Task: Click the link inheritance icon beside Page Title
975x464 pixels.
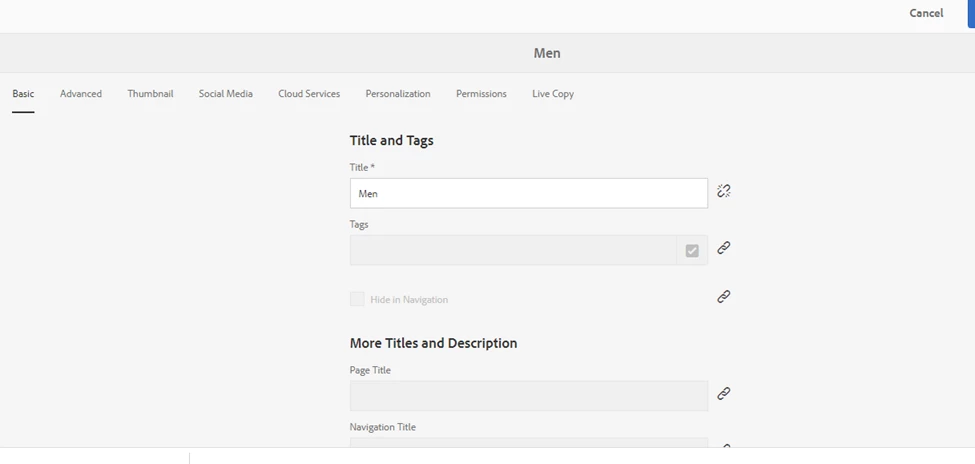Action: tap(723, 394)
